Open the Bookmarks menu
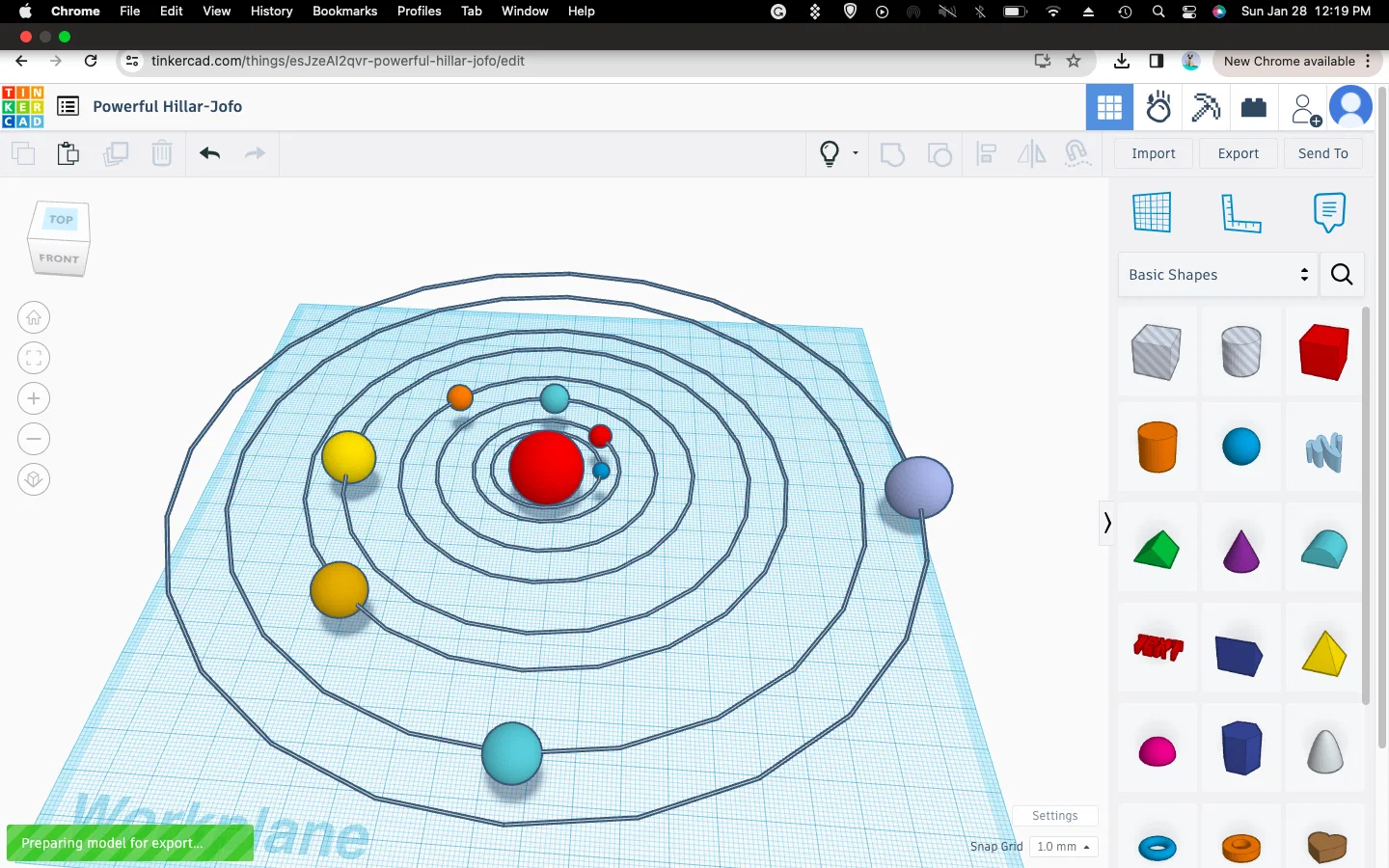Viewport: 1389px width, 868px height. tap(345, 11)
